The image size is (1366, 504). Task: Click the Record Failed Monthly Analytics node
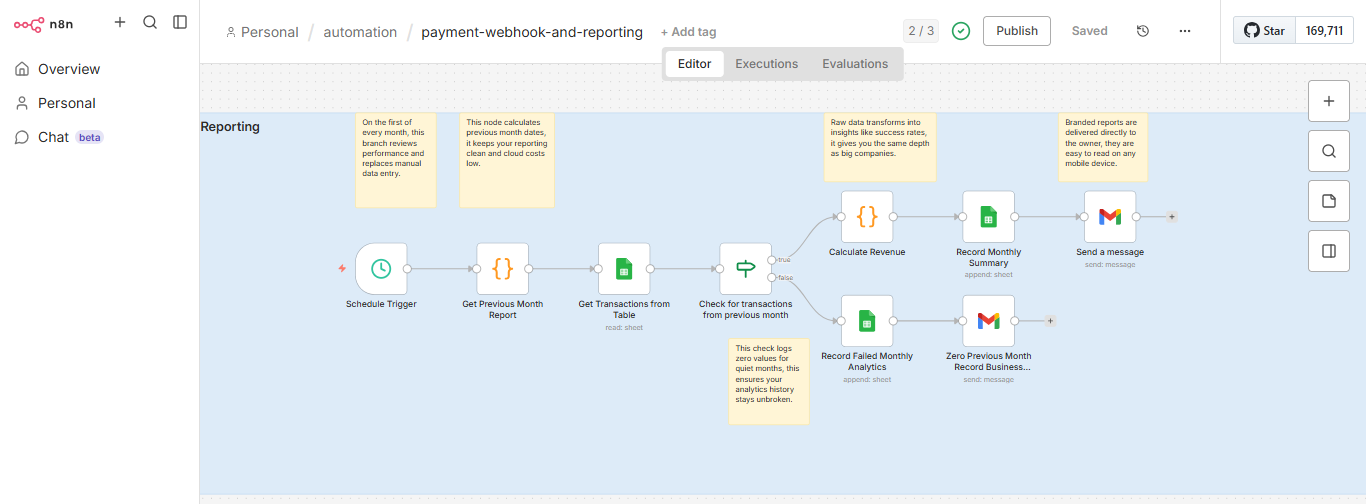tap(867, 321)
